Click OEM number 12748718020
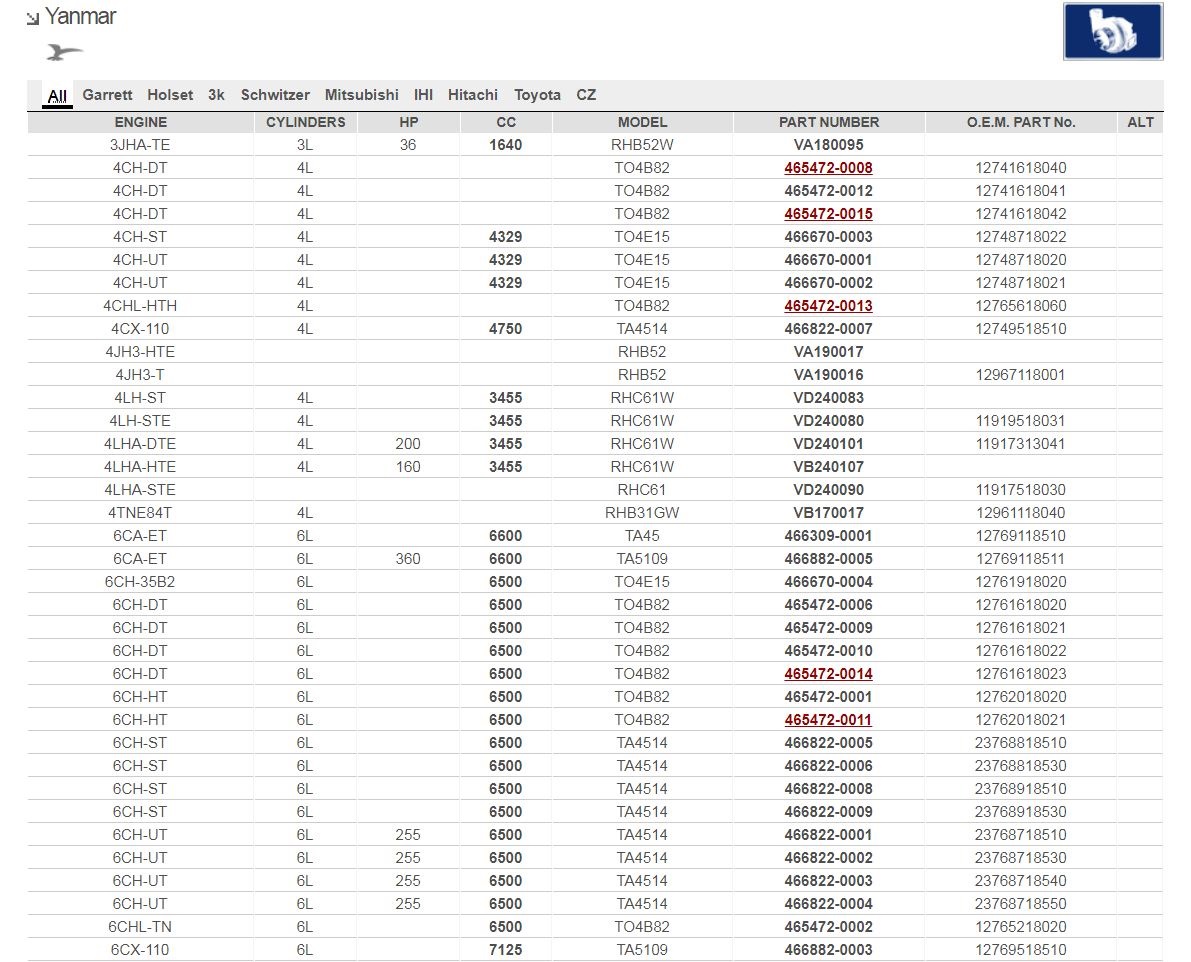This screenshot has height=962, width=1191. point(1021,260)
